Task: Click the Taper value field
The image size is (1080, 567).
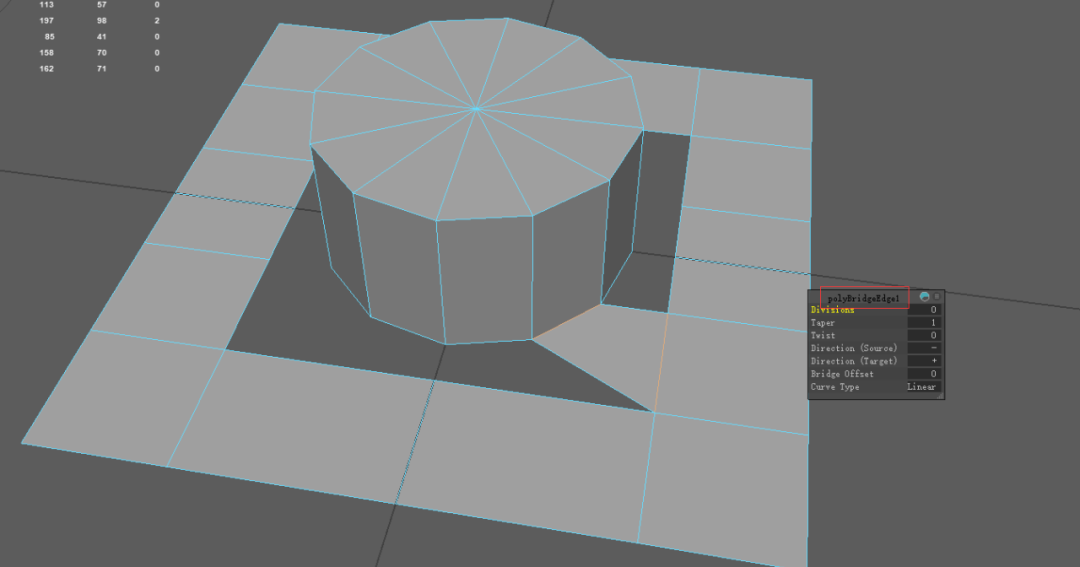Action: point(924,322)
